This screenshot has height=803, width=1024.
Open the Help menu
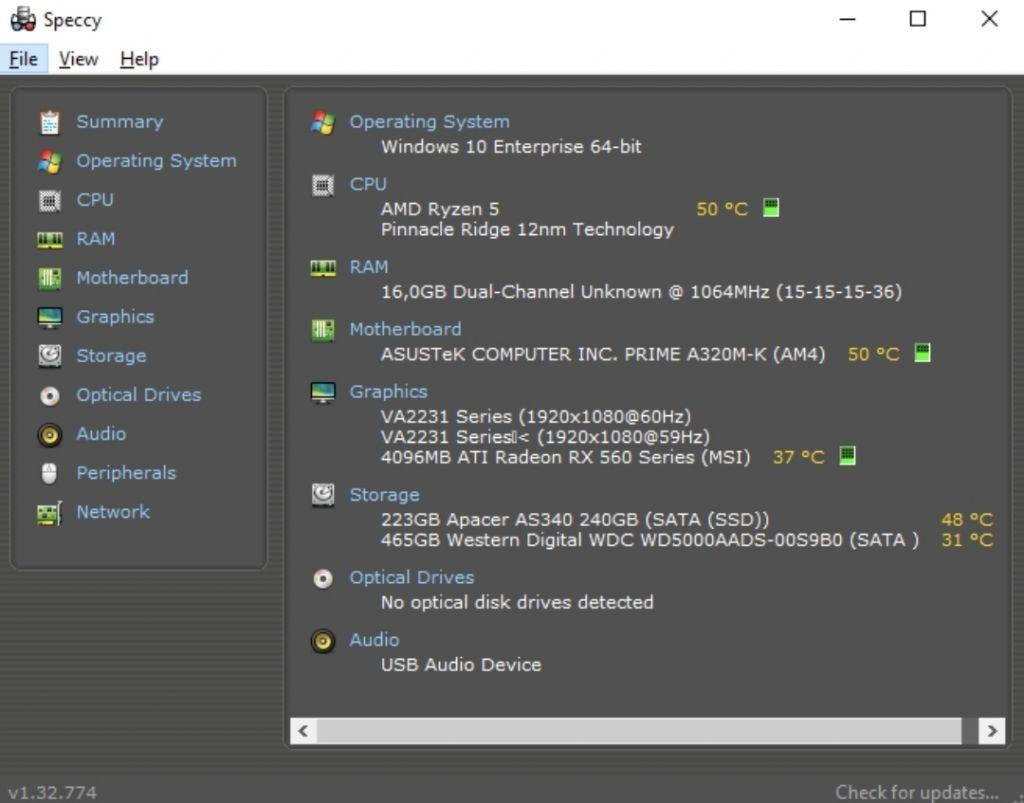pyautogui.click(x=139, y=59)
